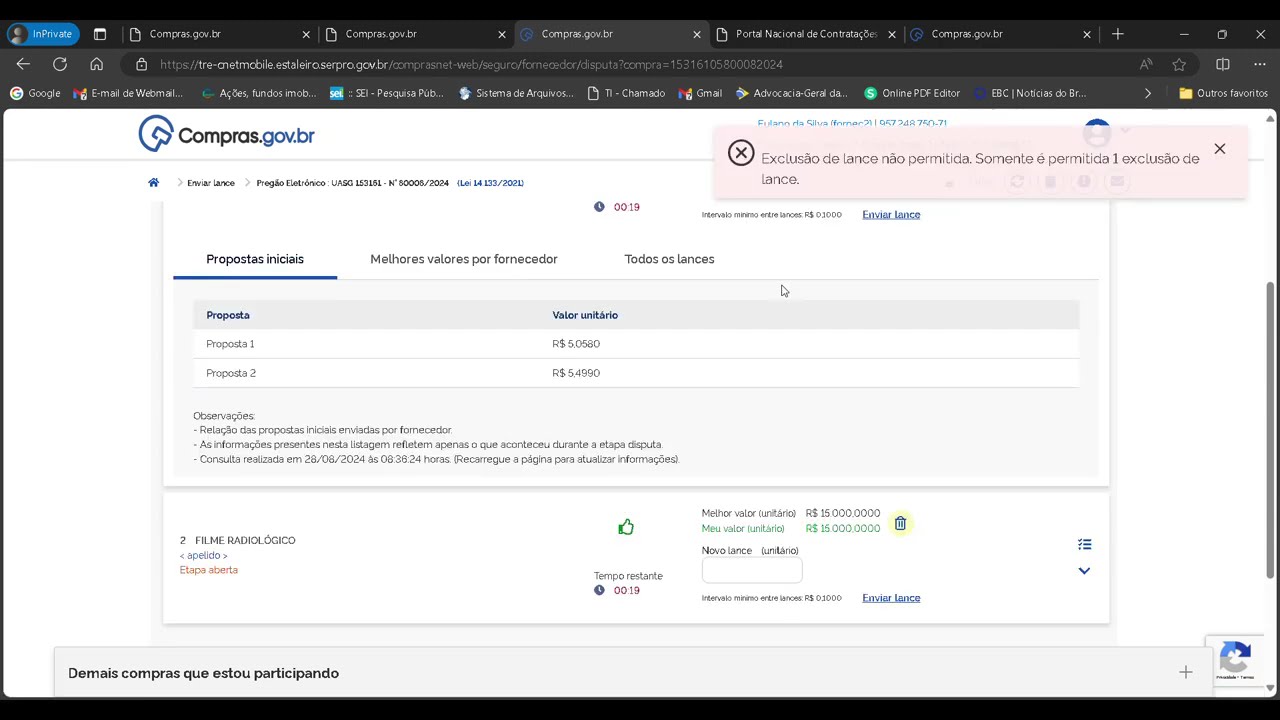Dismiss the 'Exclusão de lance' error notification
The image size is (1280, 720).
click(x=1219, y=149)
